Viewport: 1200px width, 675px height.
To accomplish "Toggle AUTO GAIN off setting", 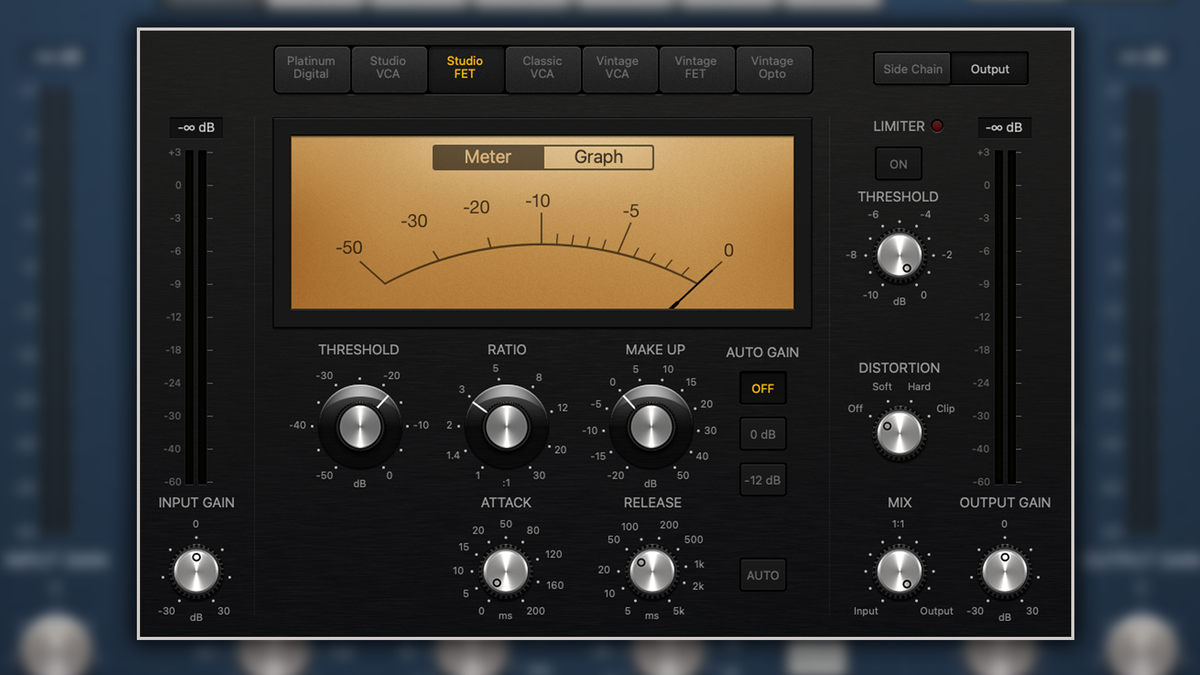I will pos(762,388).
